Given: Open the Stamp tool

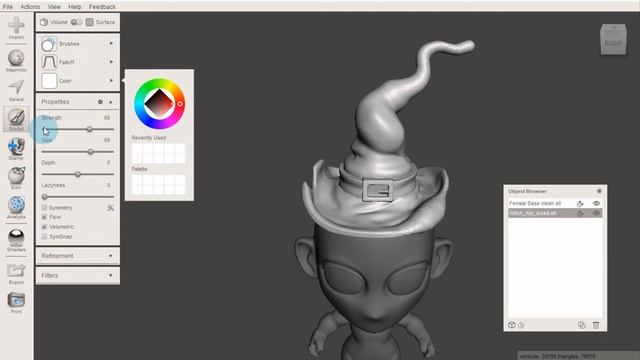Looking at the screenshot, I should point(16,149).
